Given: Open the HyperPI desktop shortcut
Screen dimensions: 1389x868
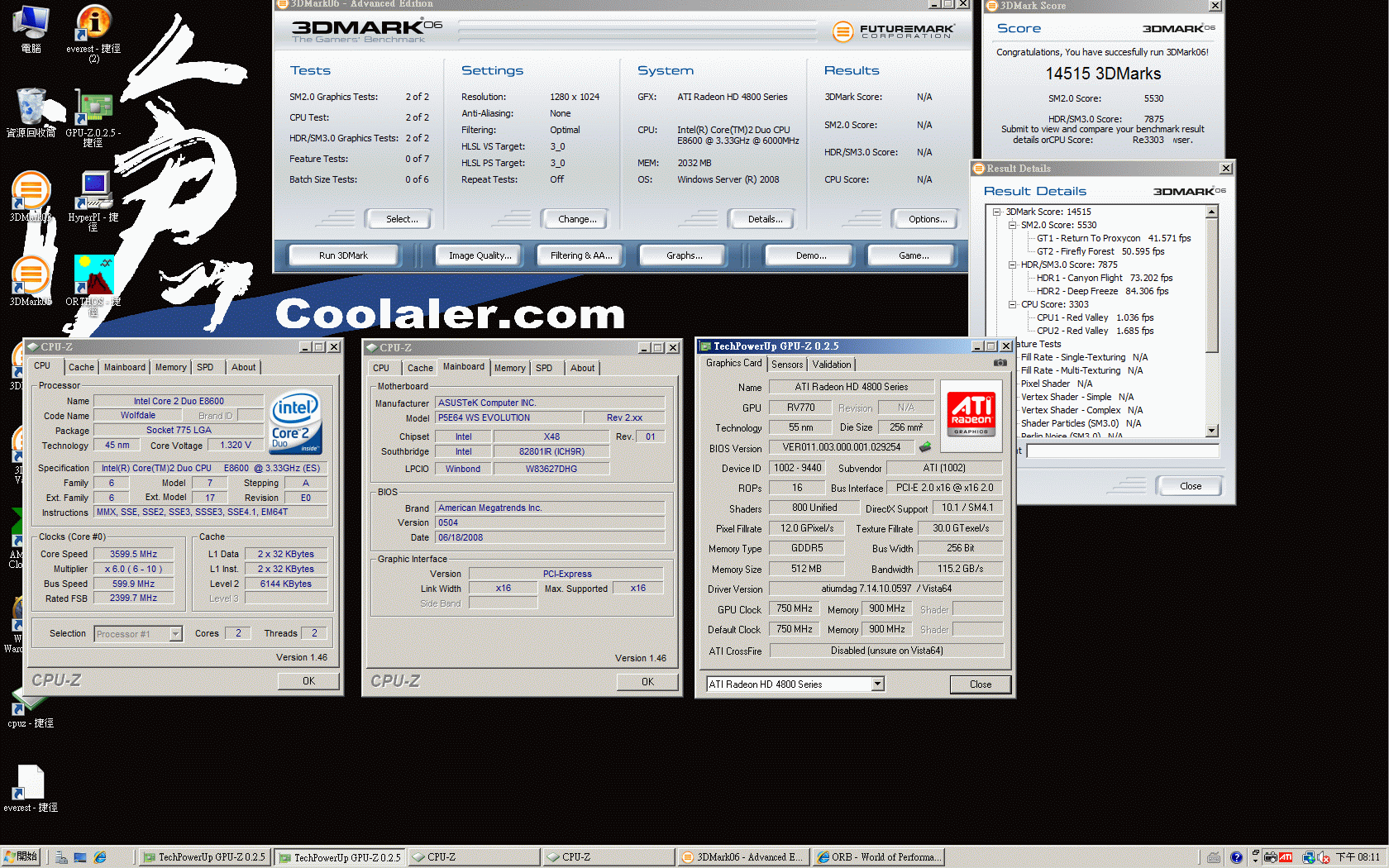Looking at the screenshot, I should 93,191.
